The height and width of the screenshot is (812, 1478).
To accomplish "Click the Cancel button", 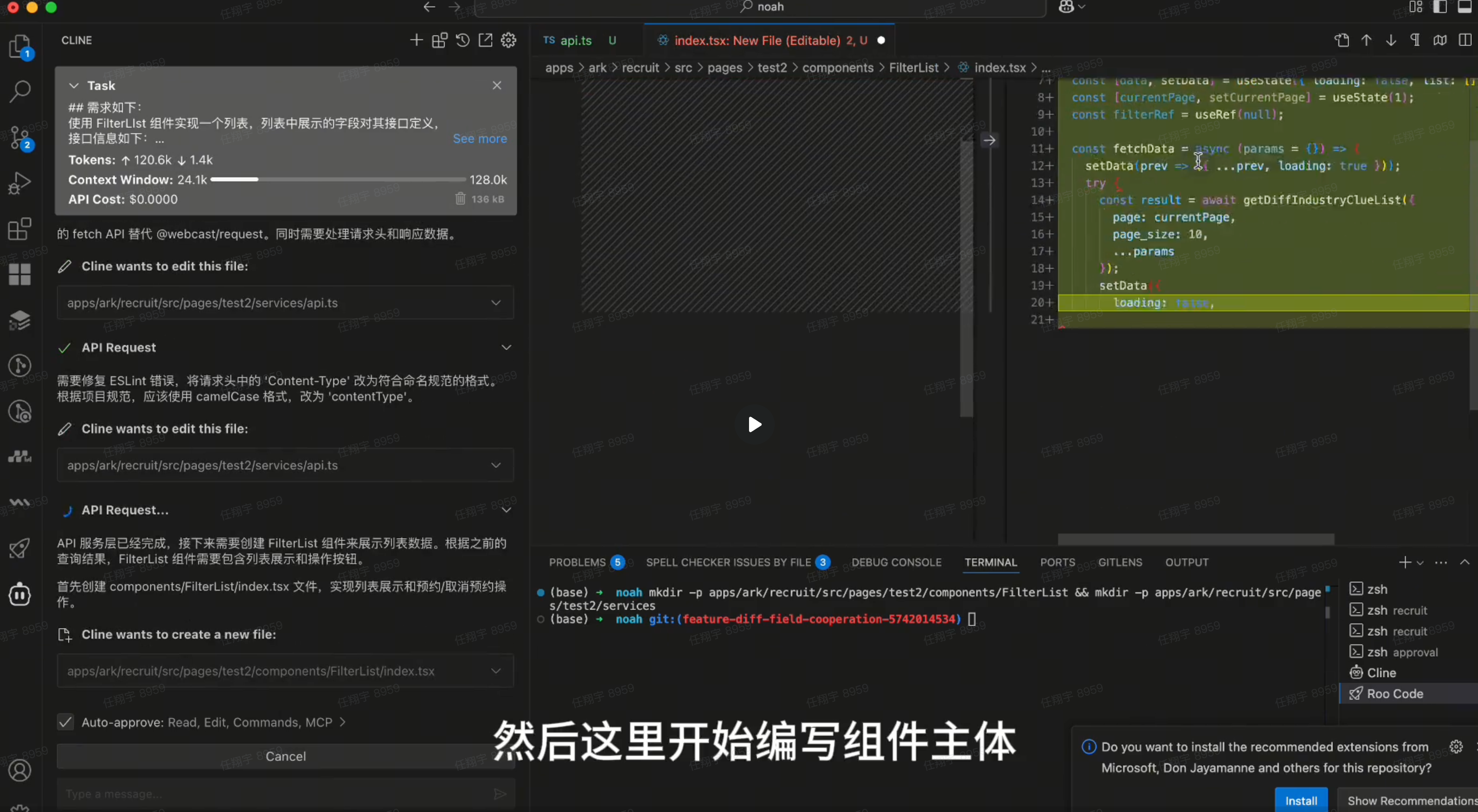I will (x=285, y=756).
